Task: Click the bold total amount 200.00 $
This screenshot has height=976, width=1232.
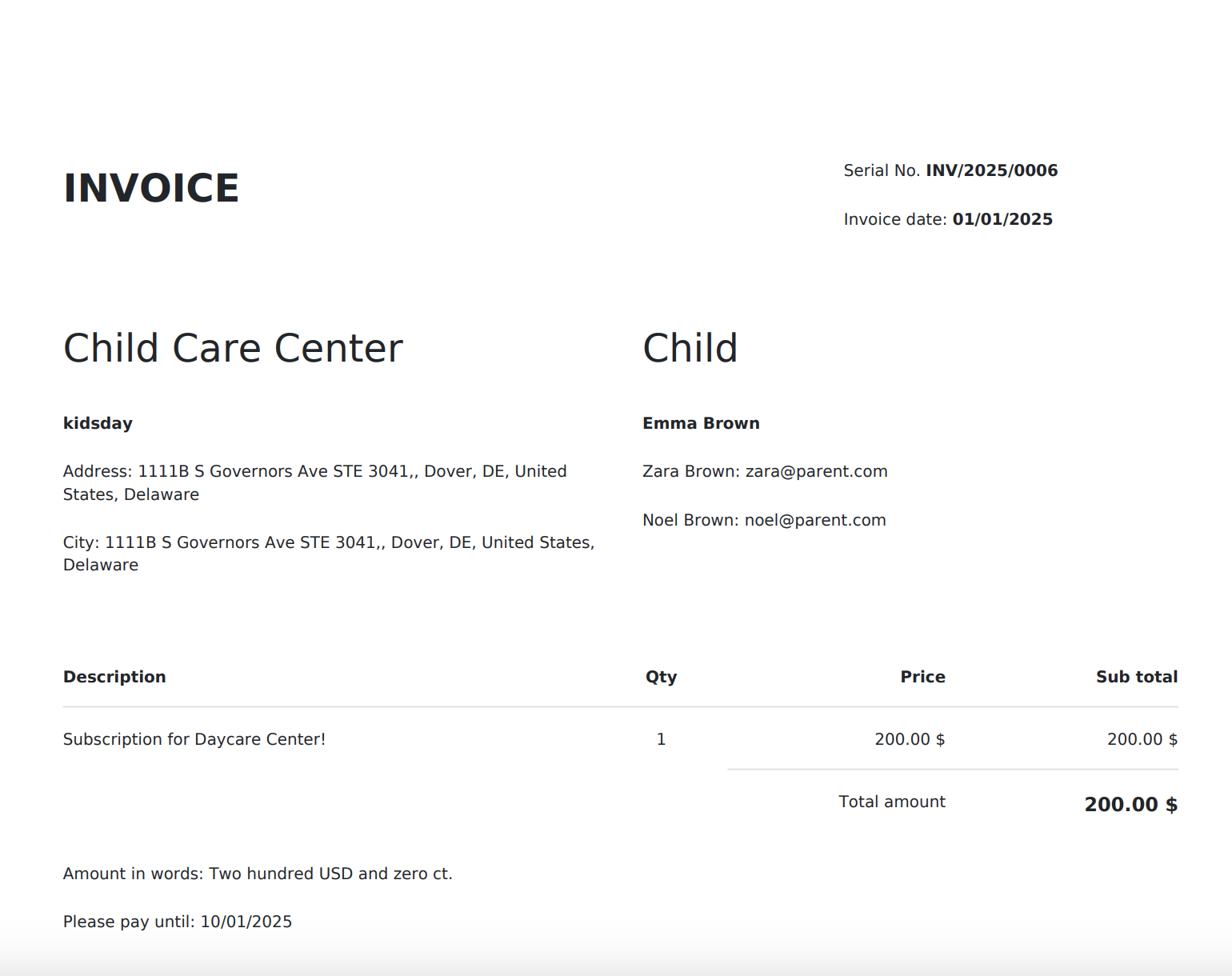Action: point(1130,804)
